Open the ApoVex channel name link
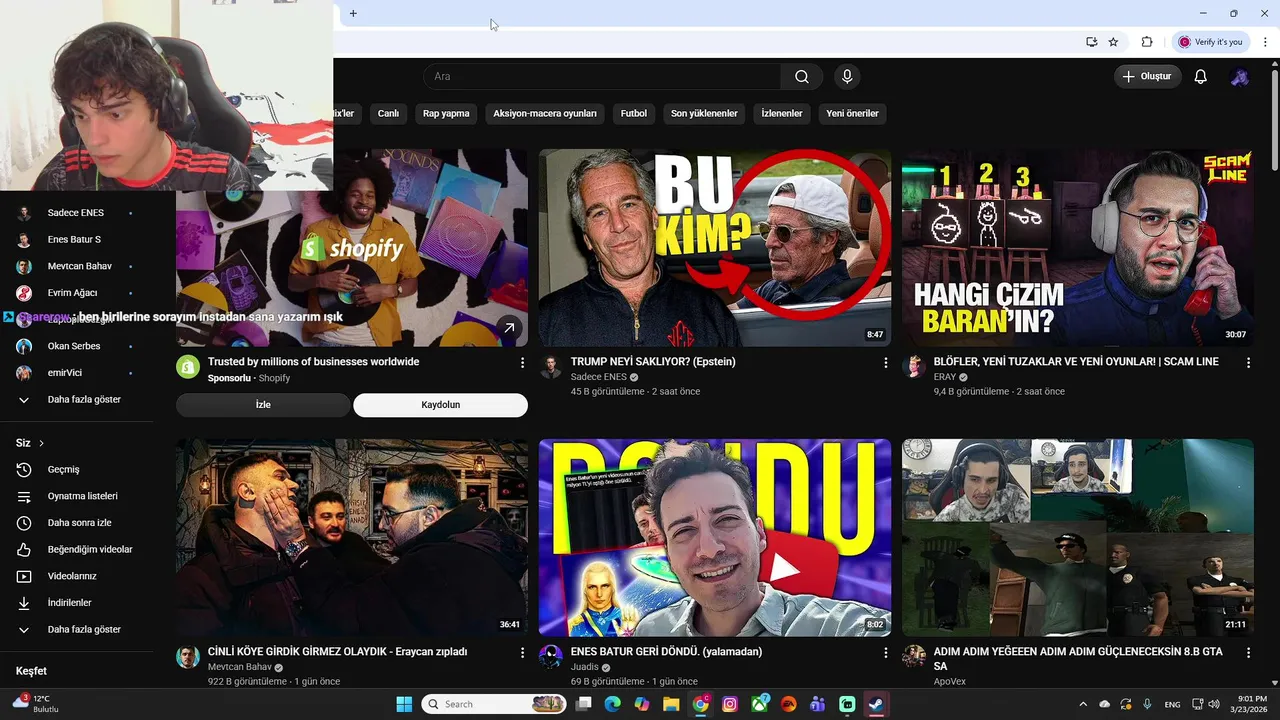 [950, 681]
